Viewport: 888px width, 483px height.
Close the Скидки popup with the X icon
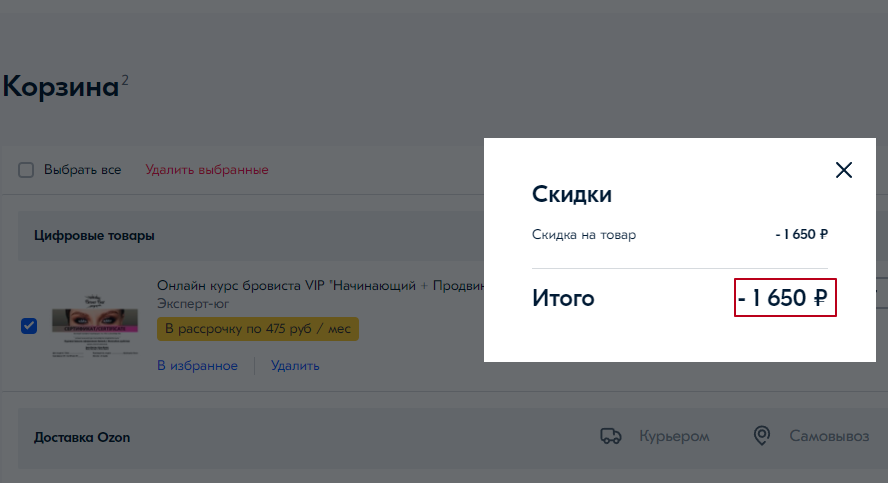tap(844, 170)
